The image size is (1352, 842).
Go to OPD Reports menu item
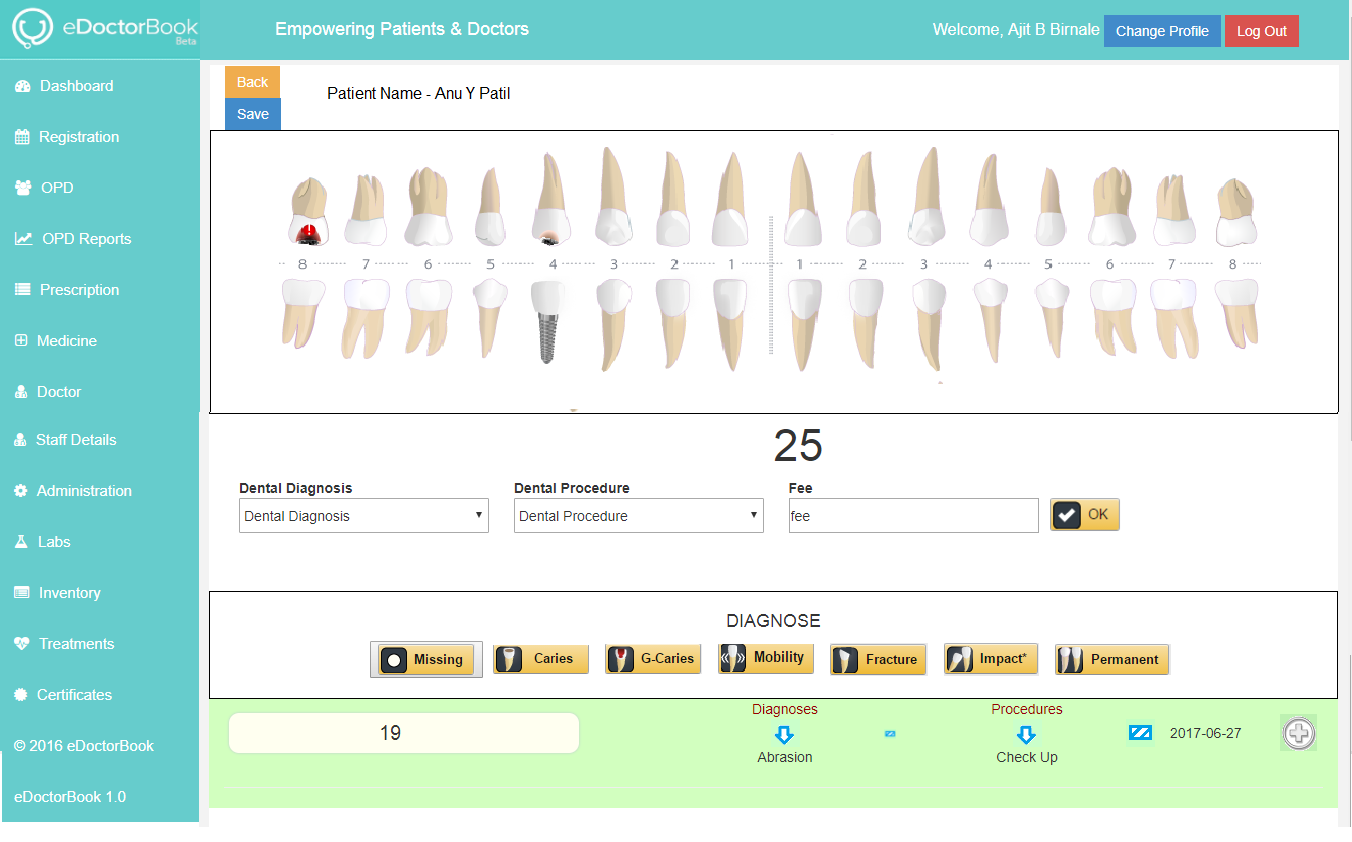click(x=86, y=239)
